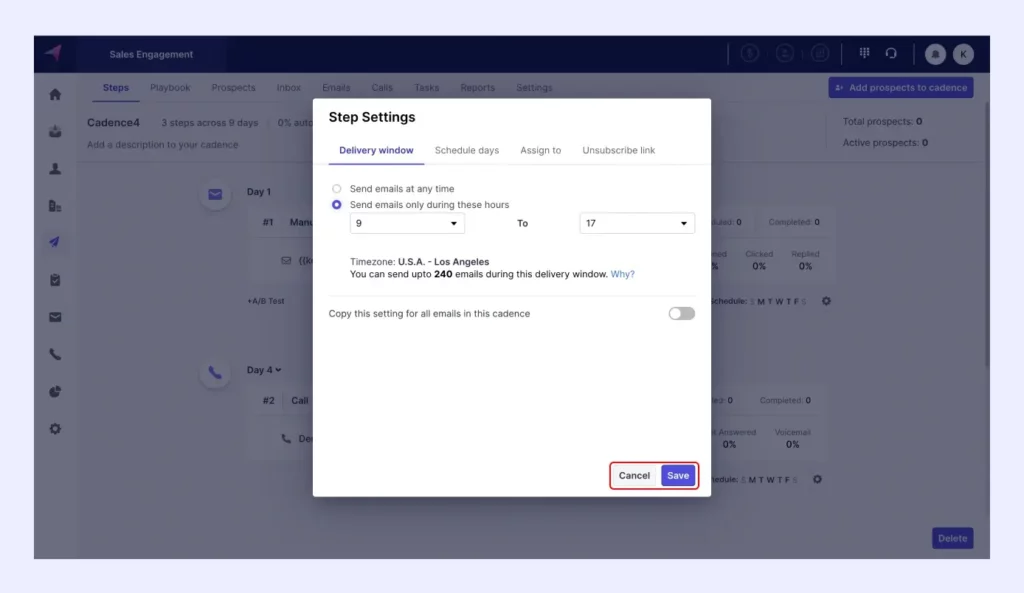The image size is (1024, 593).
Task: Open the end hour dropdown showing 17
Action: 637,223
